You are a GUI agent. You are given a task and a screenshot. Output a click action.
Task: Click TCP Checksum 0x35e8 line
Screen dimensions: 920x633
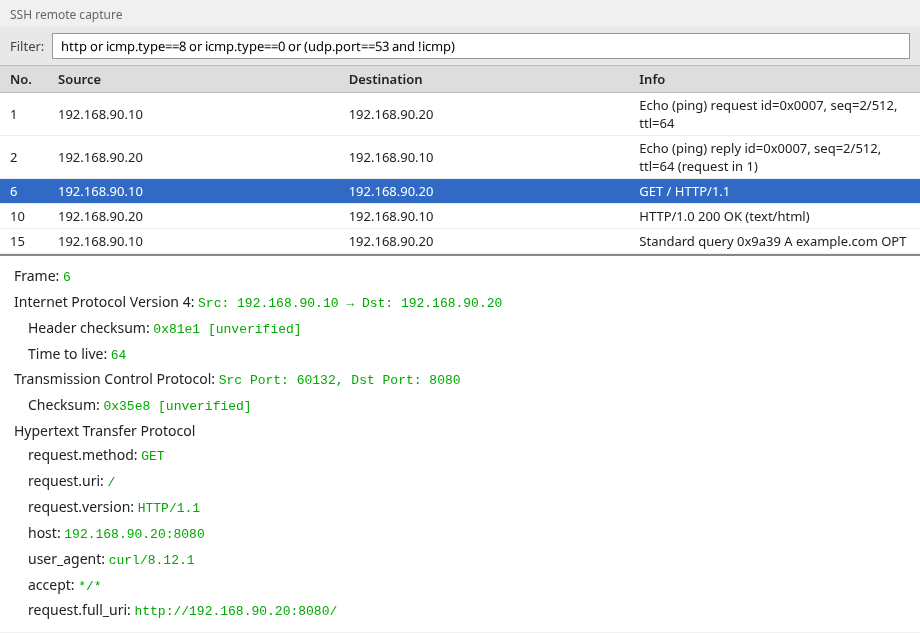(x=139, y=405)
